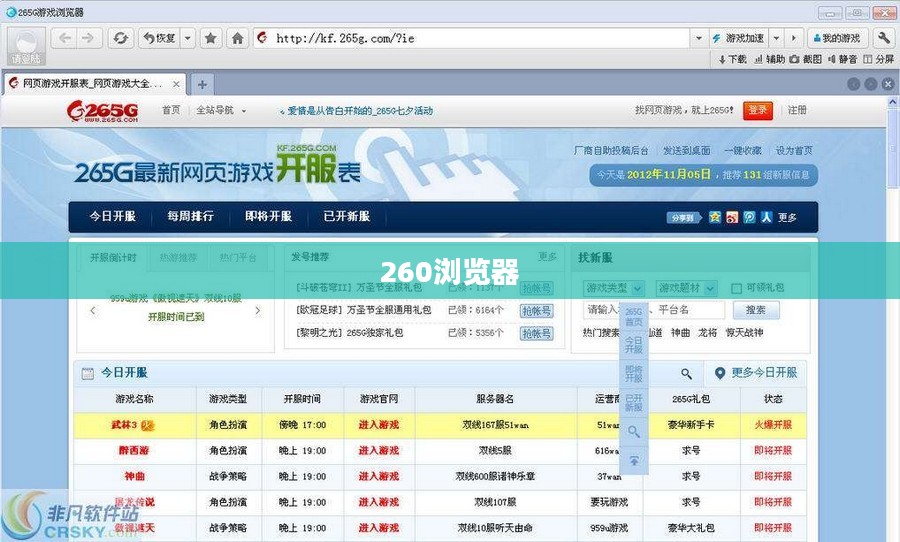Share to Tencent Weibo icon
Viewport: 900px width, 542px height.
pos(749,217)
